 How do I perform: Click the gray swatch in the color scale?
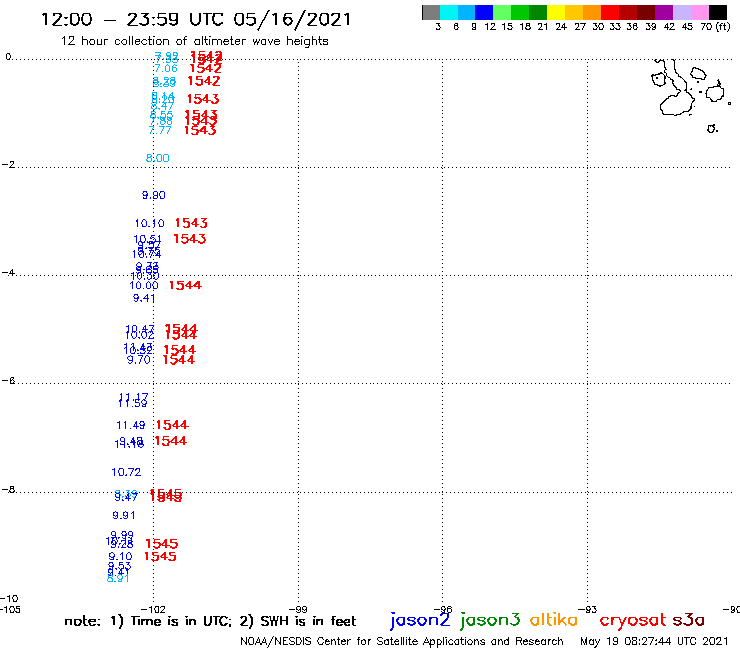point(431,12)
